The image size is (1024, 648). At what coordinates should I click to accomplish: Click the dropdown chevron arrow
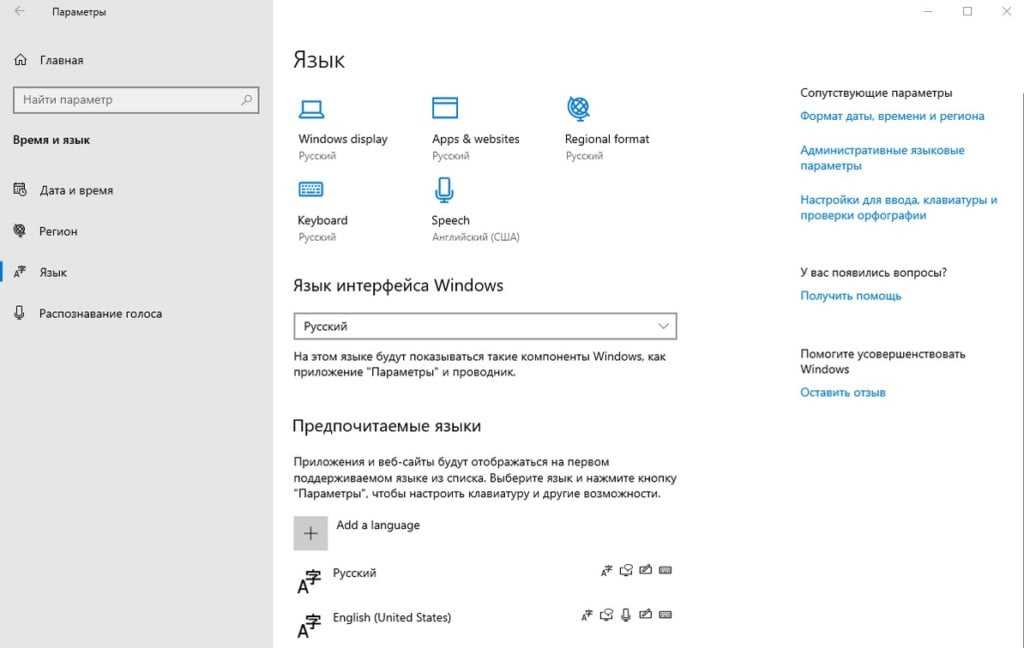click(x=664, y=327)
